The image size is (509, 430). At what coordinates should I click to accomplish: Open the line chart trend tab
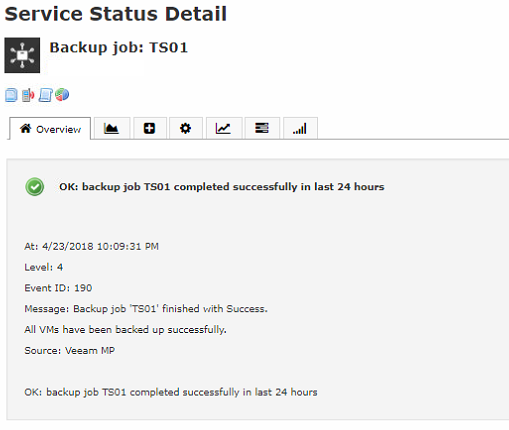pyautogui.click(x=223, y=128)
